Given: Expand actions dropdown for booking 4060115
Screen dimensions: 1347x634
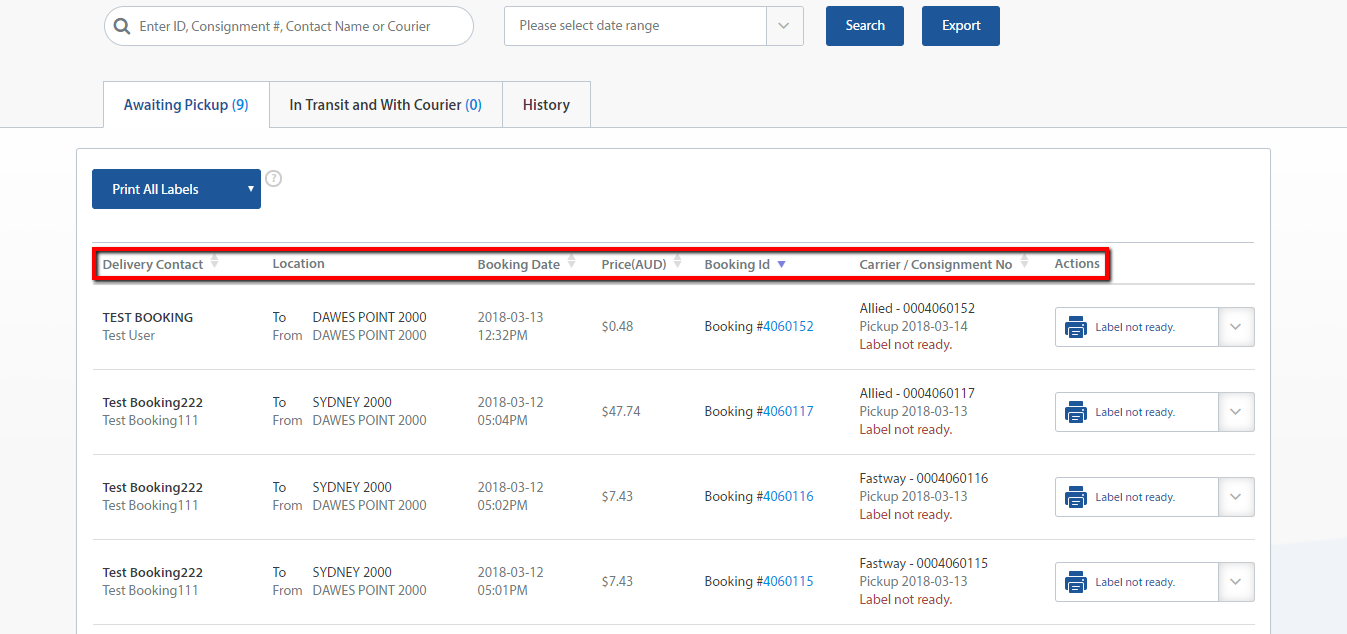Looking at the screenshot, I should 1236,582.
